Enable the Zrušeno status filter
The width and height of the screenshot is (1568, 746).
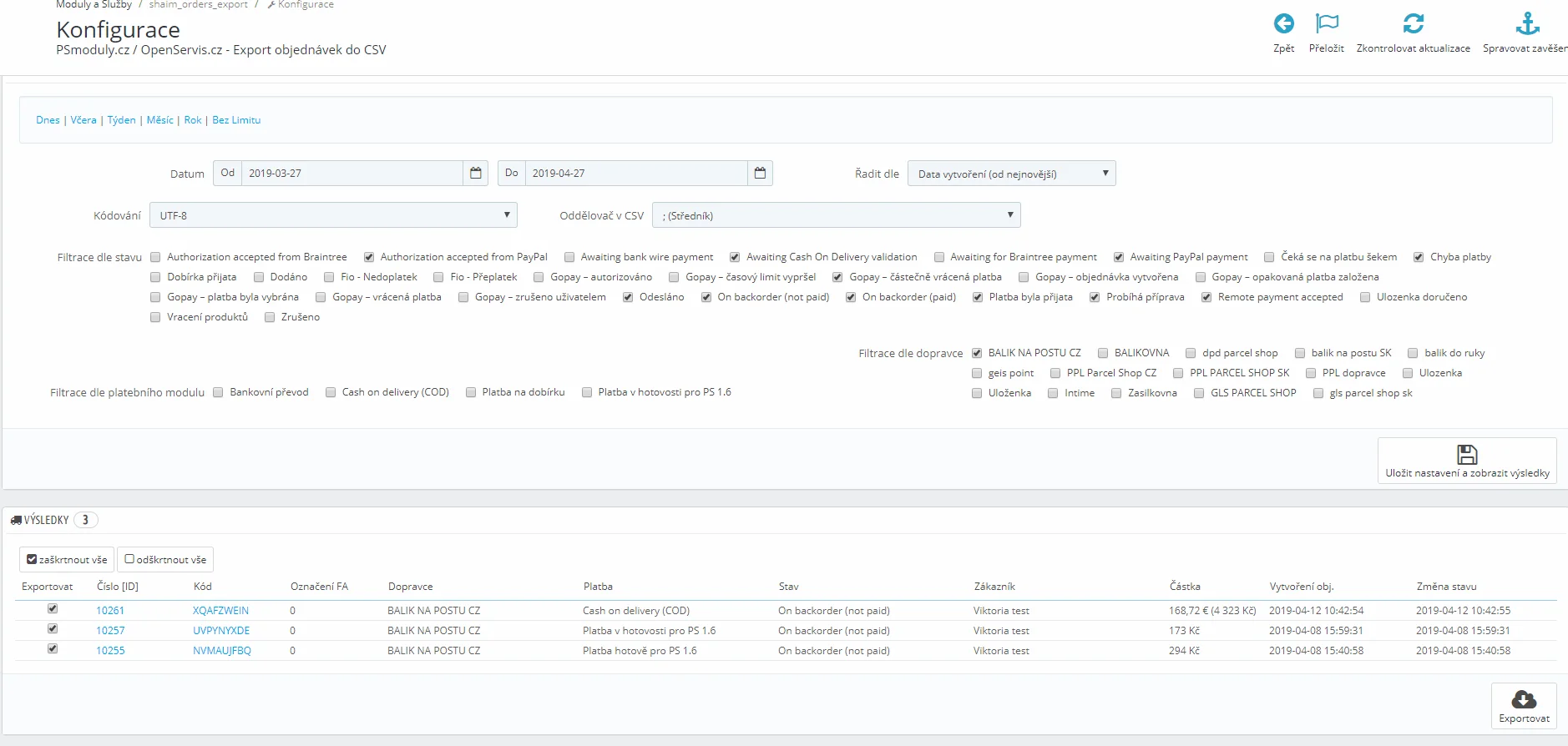270,317
